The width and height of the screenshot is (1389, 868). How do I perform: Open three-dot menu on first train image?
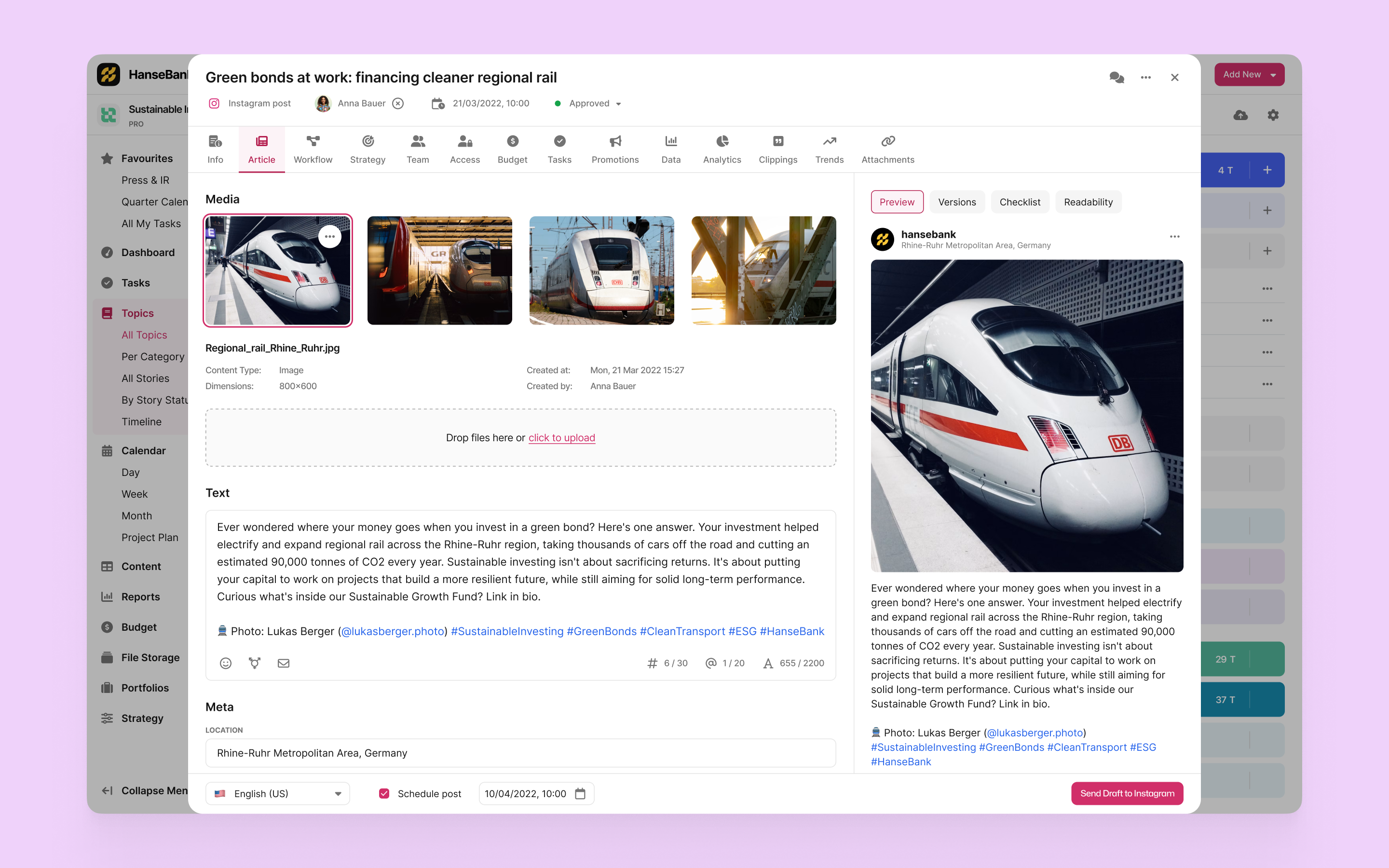pos(329,236)
